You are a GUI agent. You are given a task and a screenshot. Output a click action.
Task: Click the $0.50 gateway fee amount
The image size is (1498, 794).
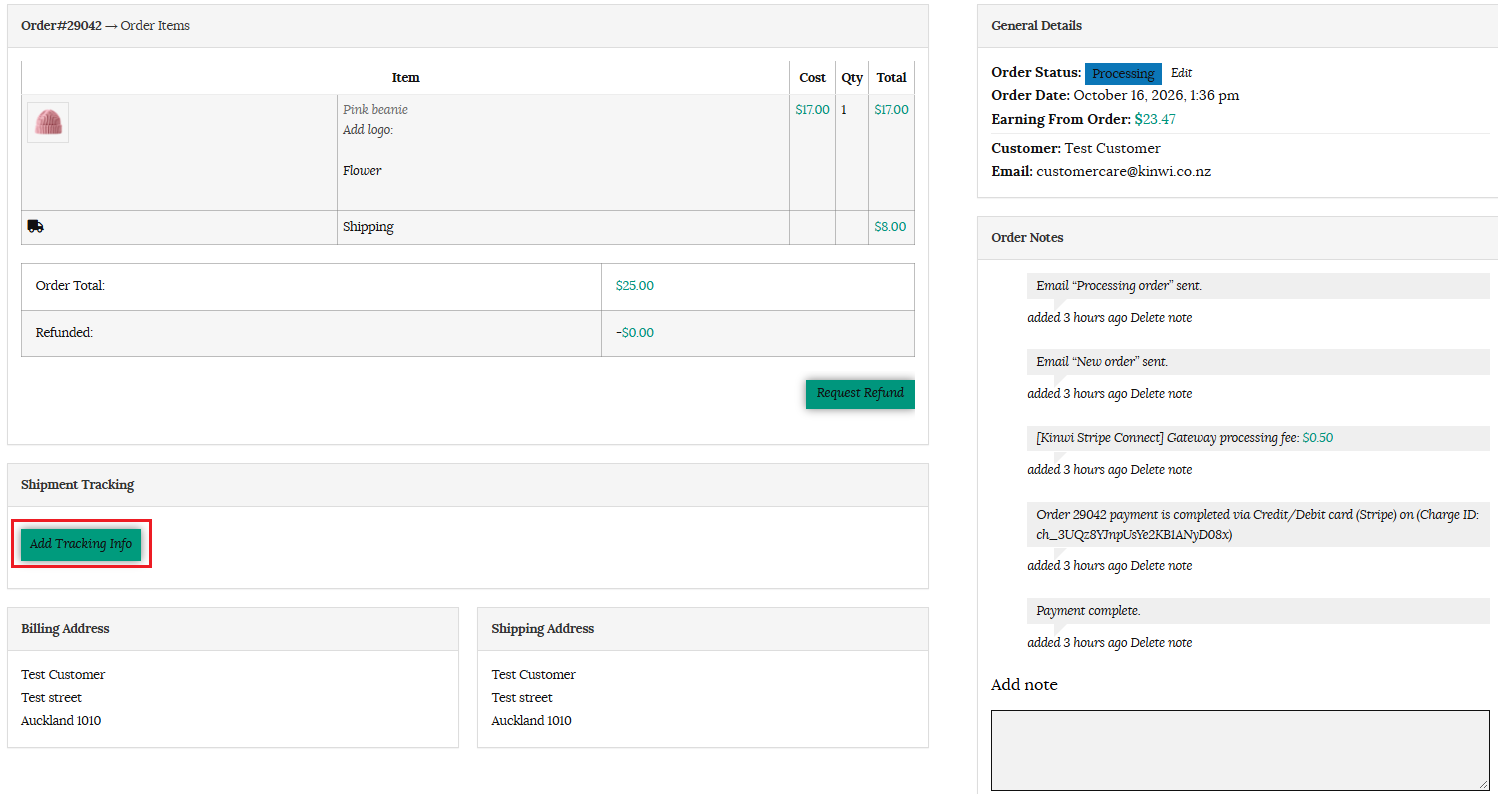coord(1318,438)
